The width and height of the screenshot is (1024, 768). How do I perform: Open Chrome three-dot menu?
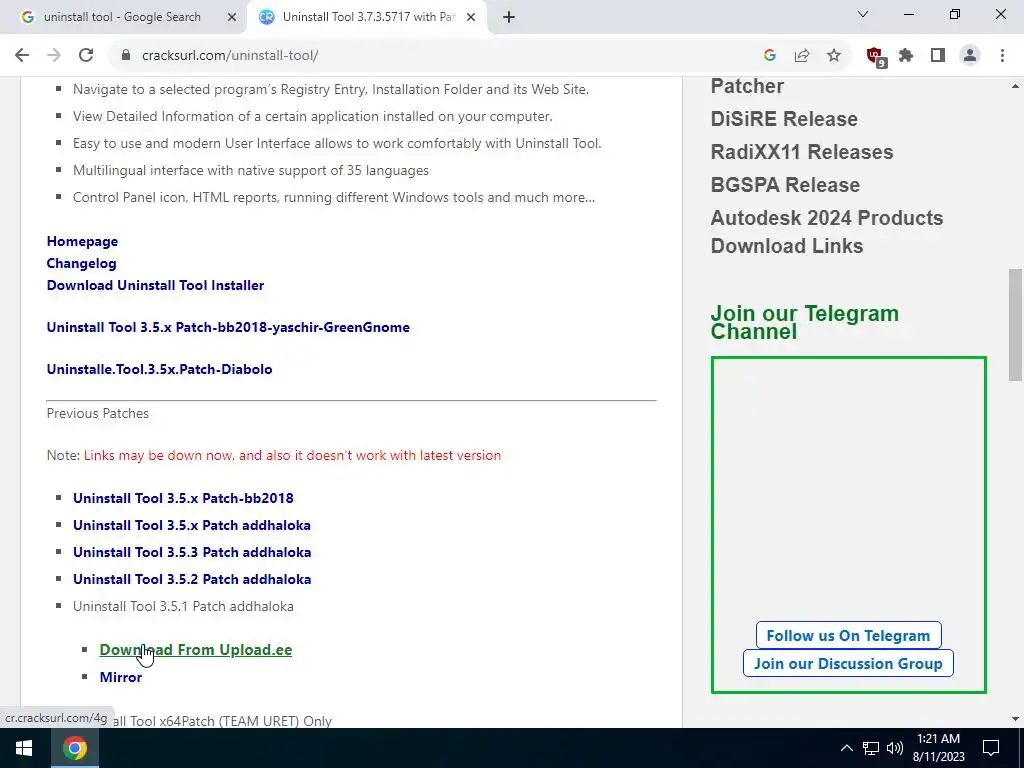[1002, 56]
